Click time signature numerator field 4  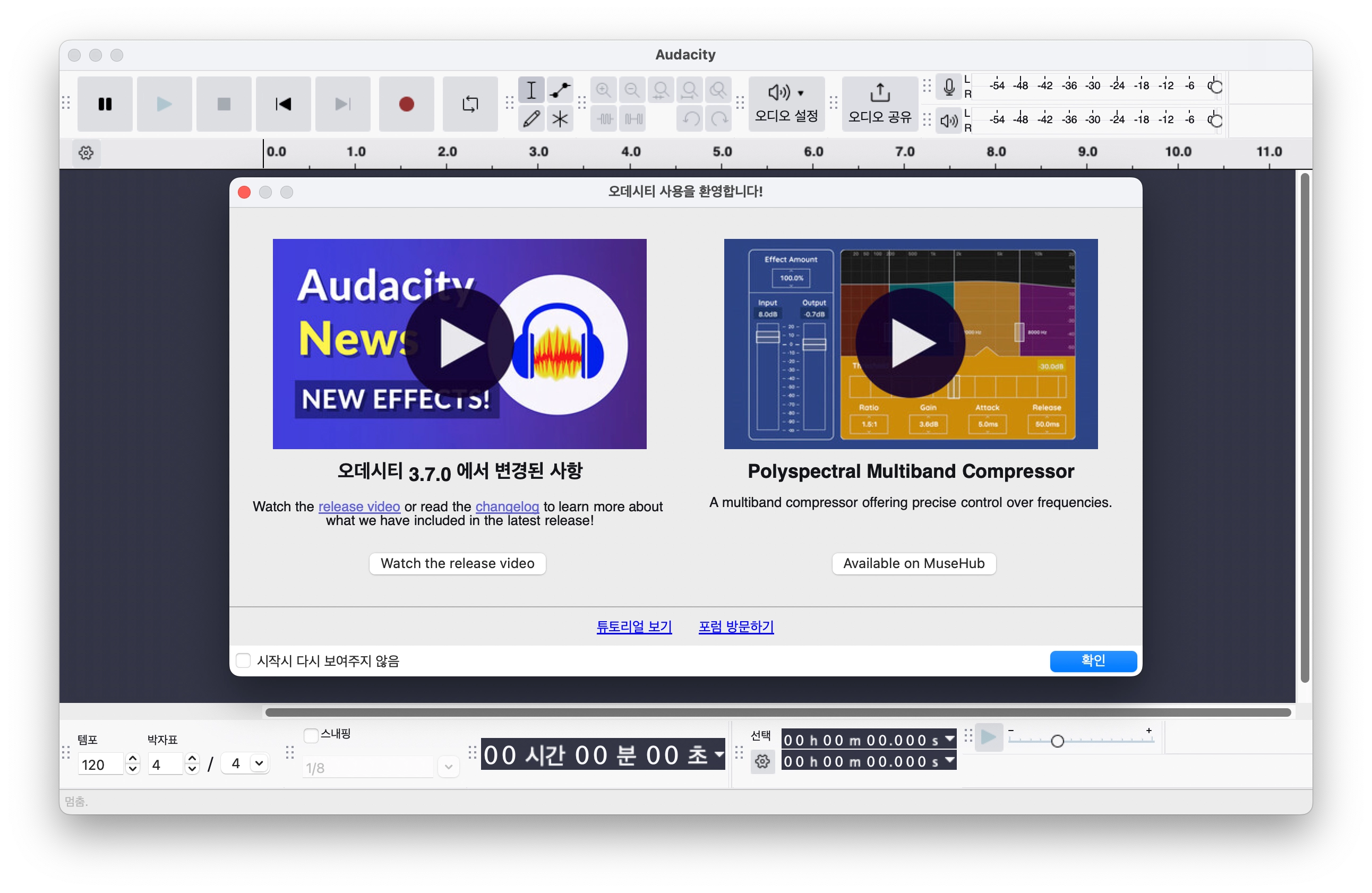(165, 765)
